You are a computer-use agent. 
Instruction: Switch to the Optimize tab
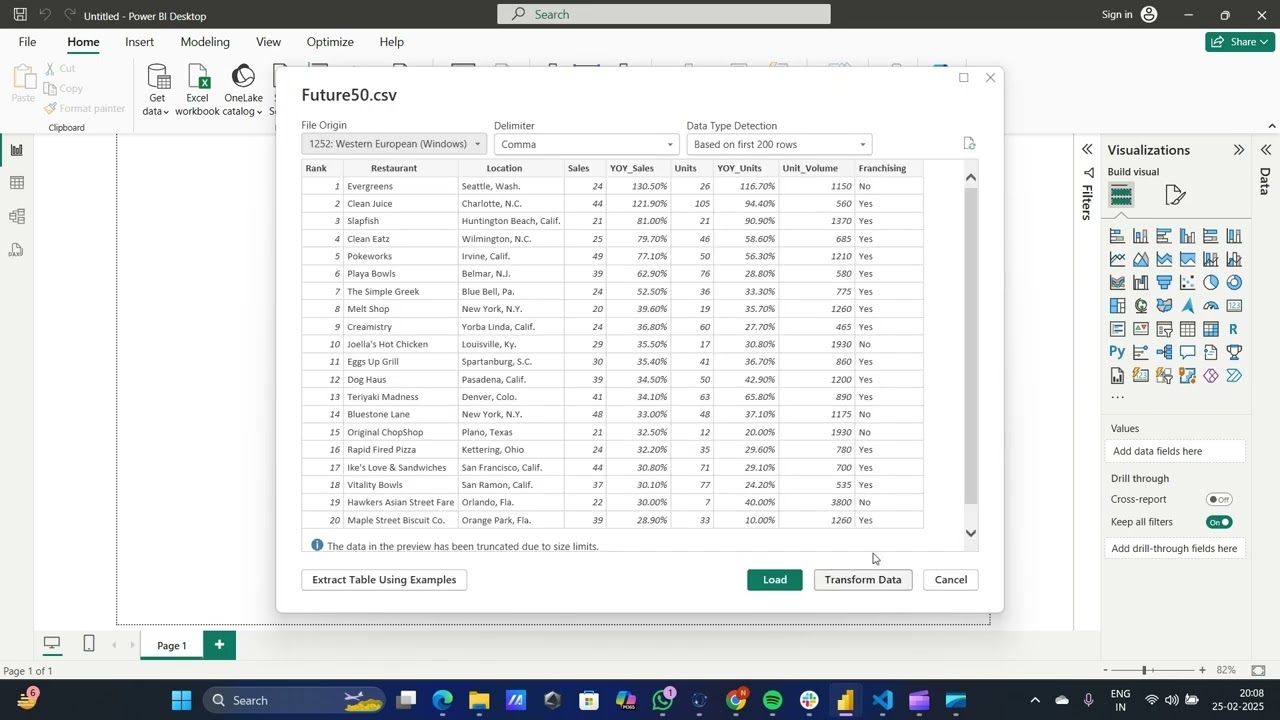[330, 42]
